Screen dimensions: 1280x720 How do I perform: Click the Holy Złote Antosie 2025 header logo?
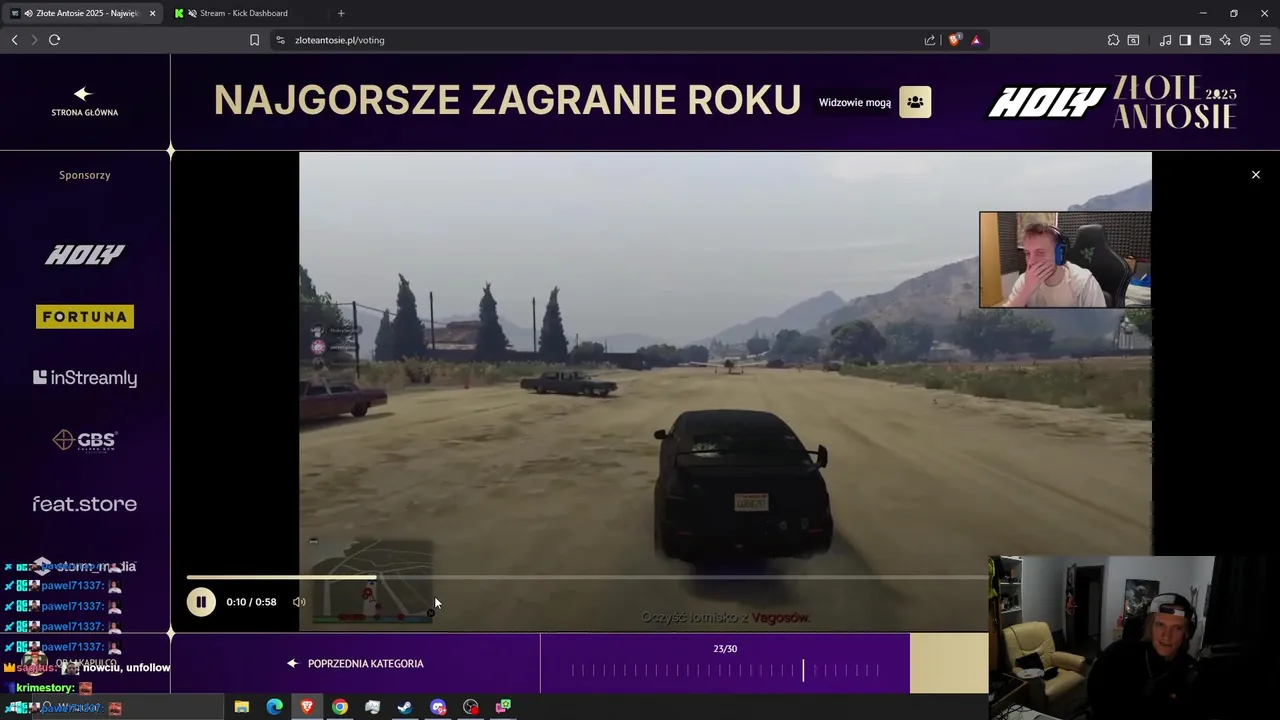tap(1112, 102)
